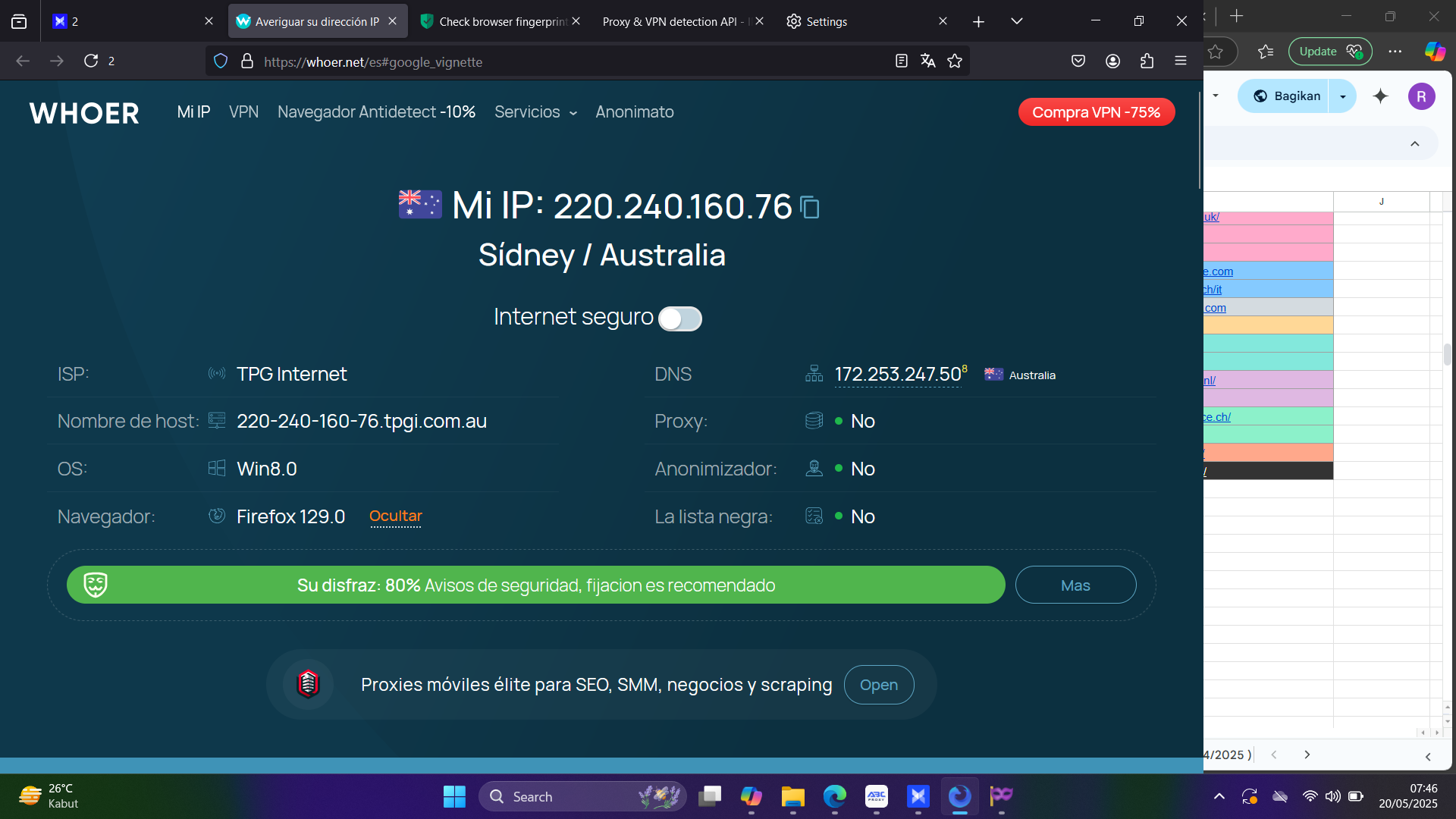Screen dimensions: 1456x819
Task: Copy the IP address 220.240.160.76
Action: [810, 207]
